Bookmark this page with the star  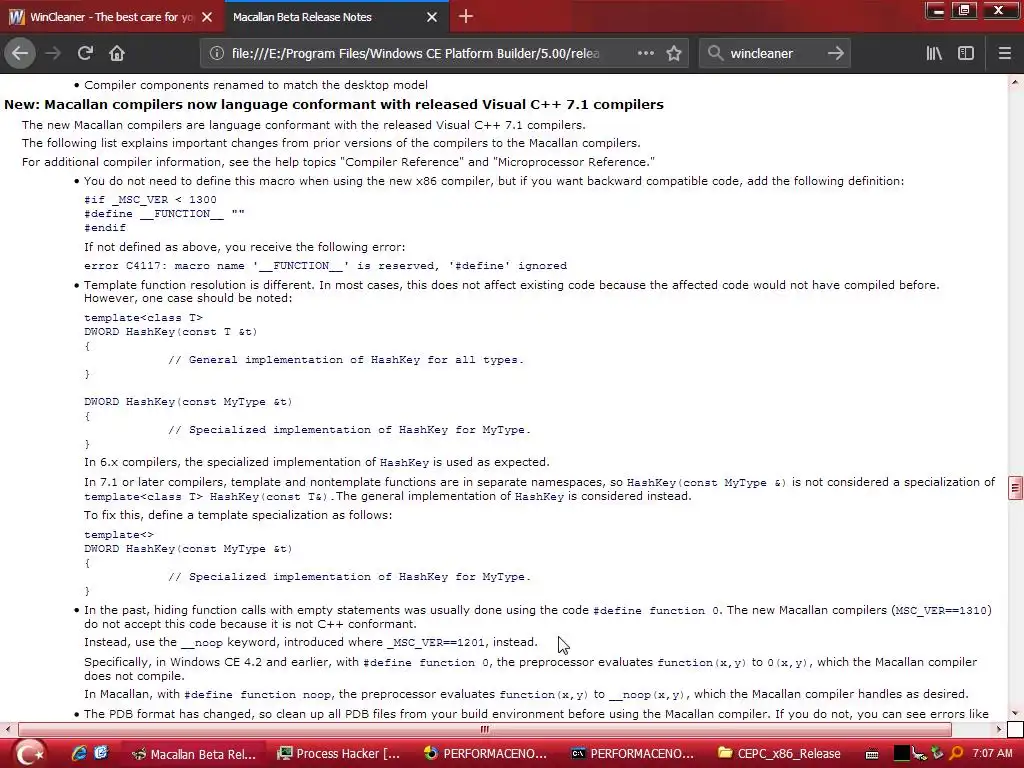click(674, 53)
